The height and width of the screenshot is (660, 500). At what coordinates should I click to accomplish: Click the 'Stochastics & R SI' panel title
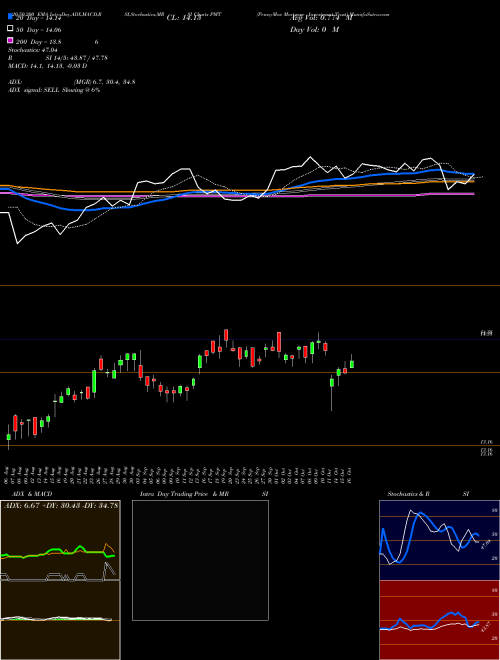tap(428, 494)
